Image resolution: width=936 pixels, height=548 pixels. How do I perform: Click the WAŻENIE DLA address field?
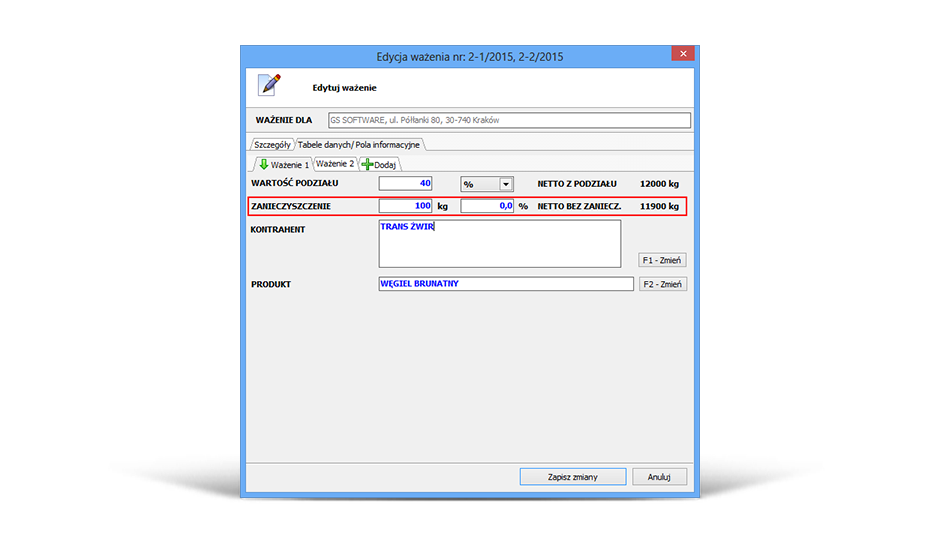[x=508, y=121]
